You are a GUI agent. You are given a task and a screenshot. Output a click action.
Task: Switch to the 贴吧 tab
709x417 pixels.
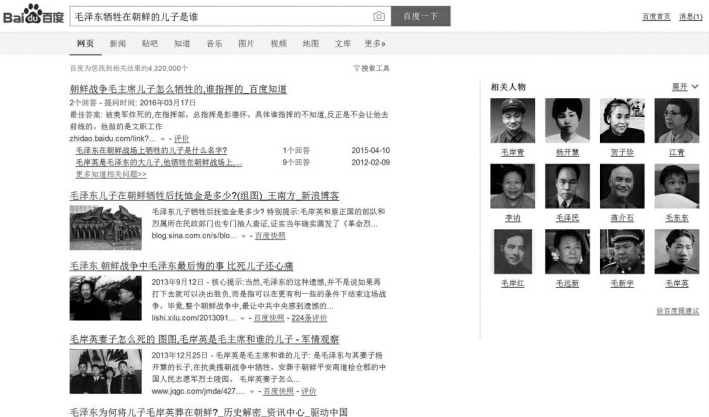[x=150, y=43]
